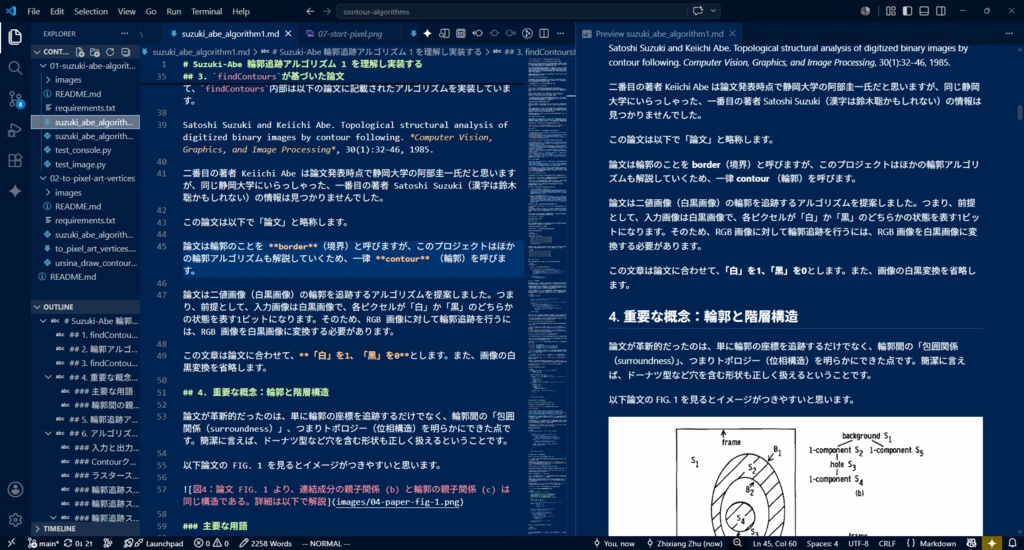The height and width of the screenshot is (550, 1024).
Task: Open the Extensions view
Action: (15, 161)
